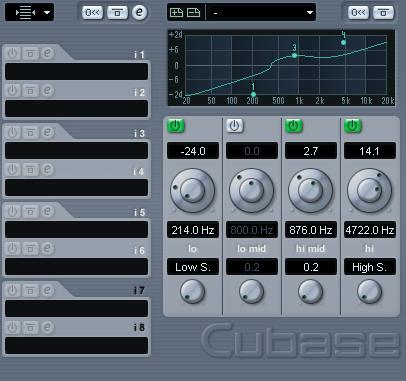
Task: Open the EQ preset dropdown showing '-'
Action: 261,13
